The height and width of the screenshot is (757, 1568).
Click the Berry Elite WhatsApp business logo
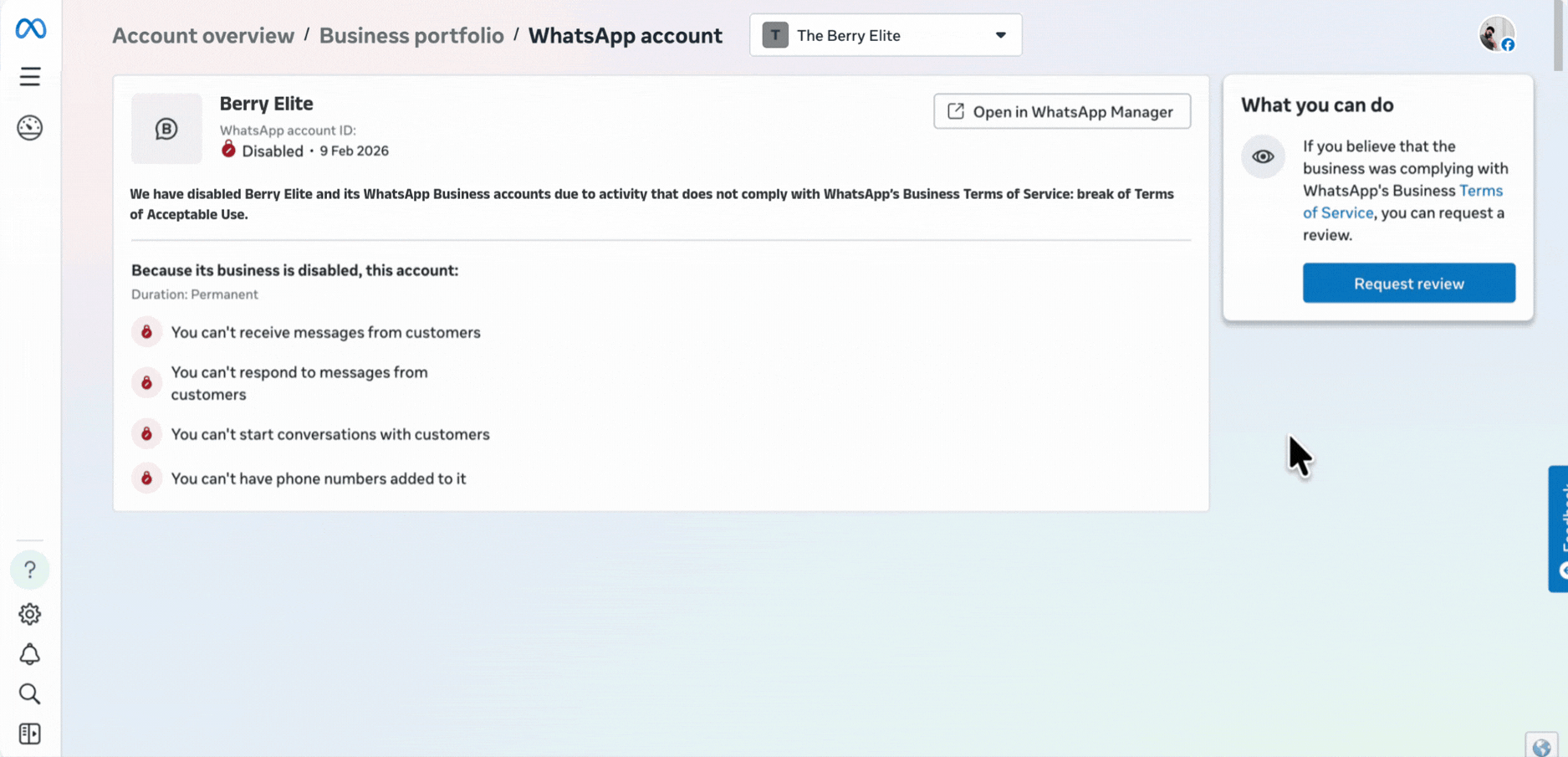click(x=166, y=129)
